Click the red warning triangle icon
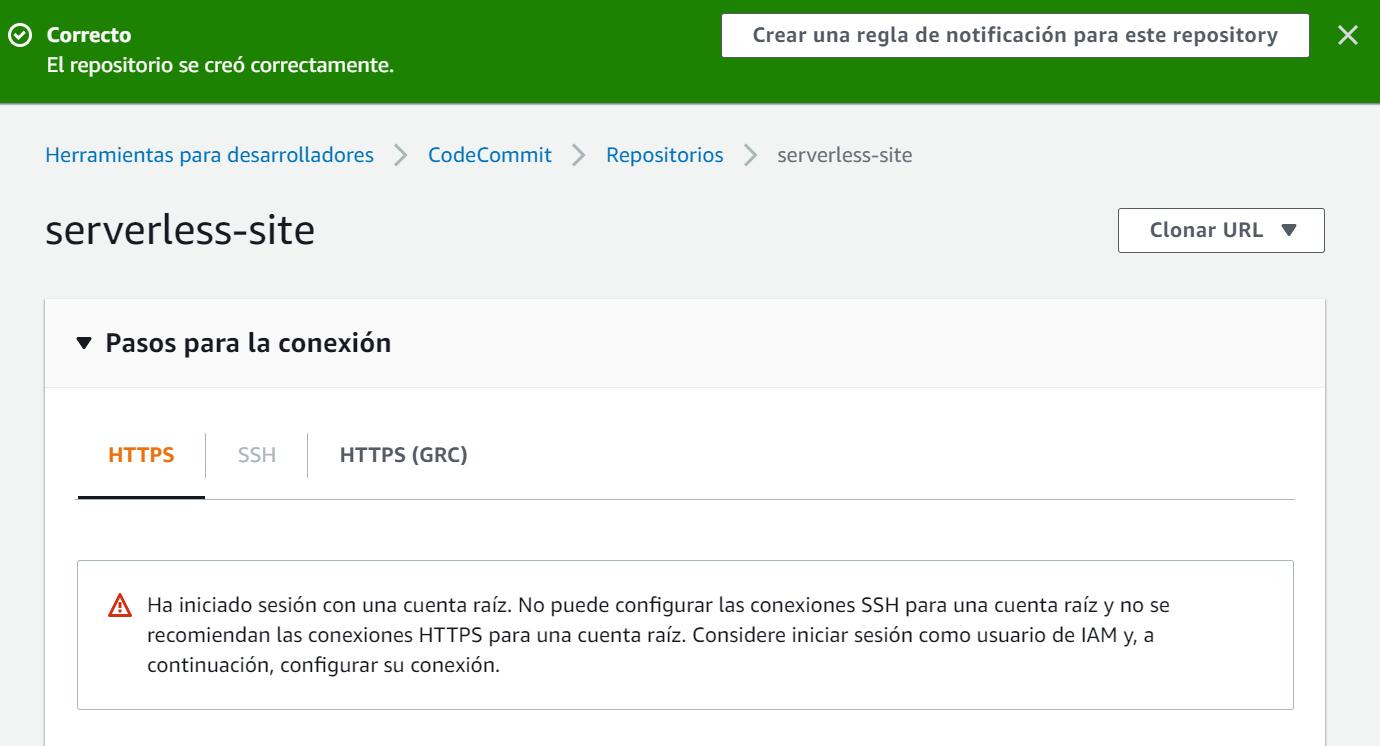Image resolution: width=1380 pixels, height=746 pixels. [120, 605]
